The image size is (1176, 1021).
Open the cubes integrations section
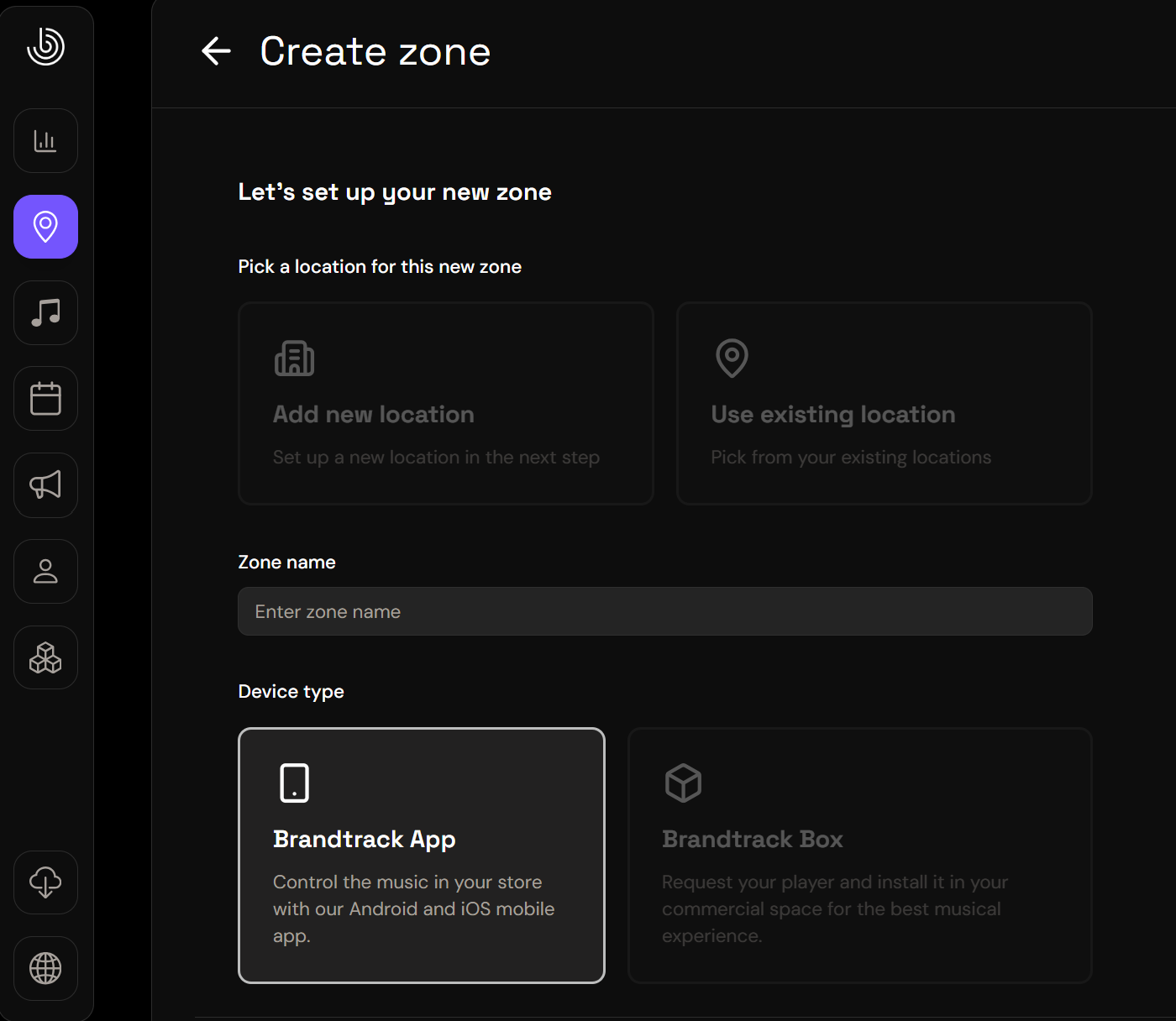45,657
